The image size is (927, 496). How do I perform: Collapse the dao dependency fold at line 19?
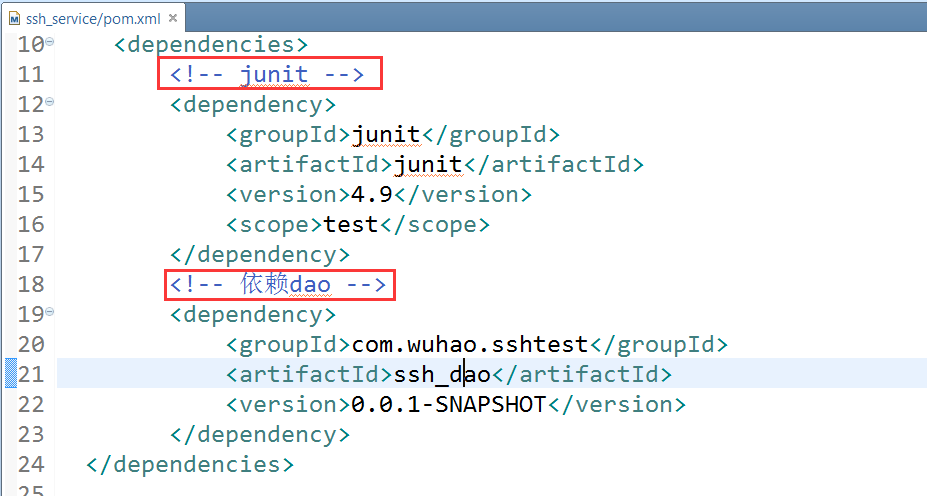coord(50,312)
